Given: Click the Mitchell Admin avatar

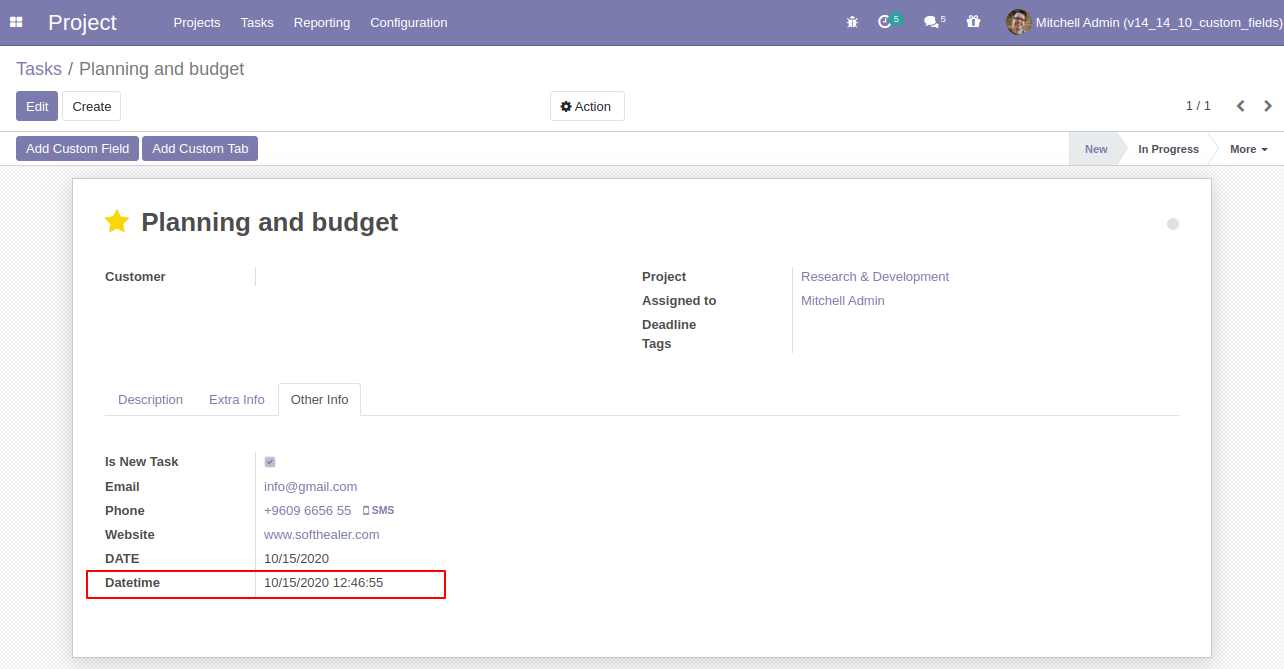Looking at the screenshot, I should click(1018, 22).
